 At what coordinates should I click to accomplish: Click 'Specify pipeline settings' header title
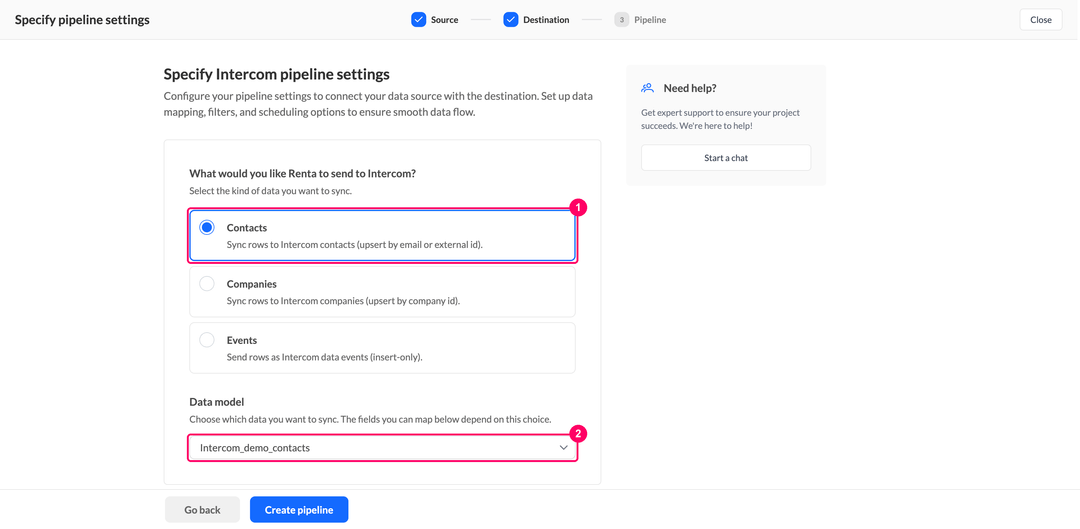pyautogui.click(x=83, y=20)
